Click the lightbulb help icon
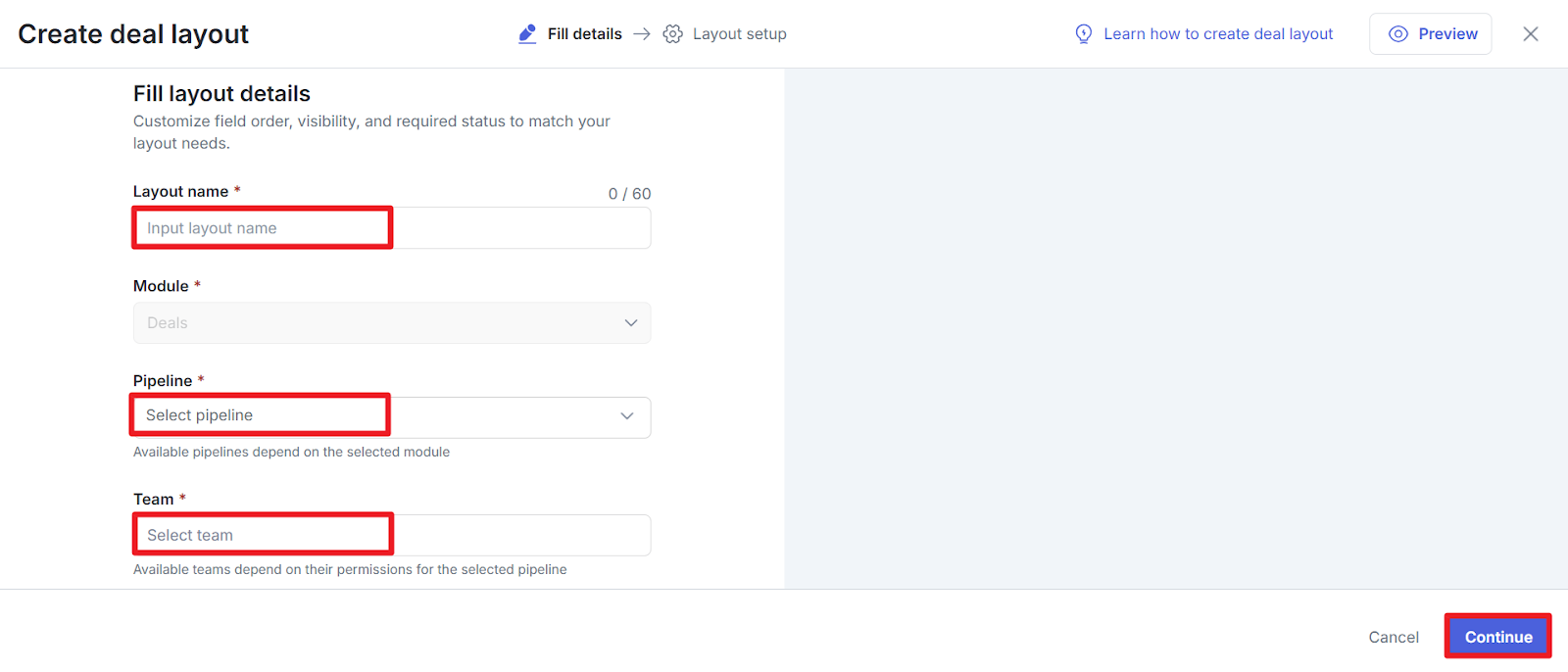The width and height of the screenshot is (1568, 672). [x=1083, y=34]
